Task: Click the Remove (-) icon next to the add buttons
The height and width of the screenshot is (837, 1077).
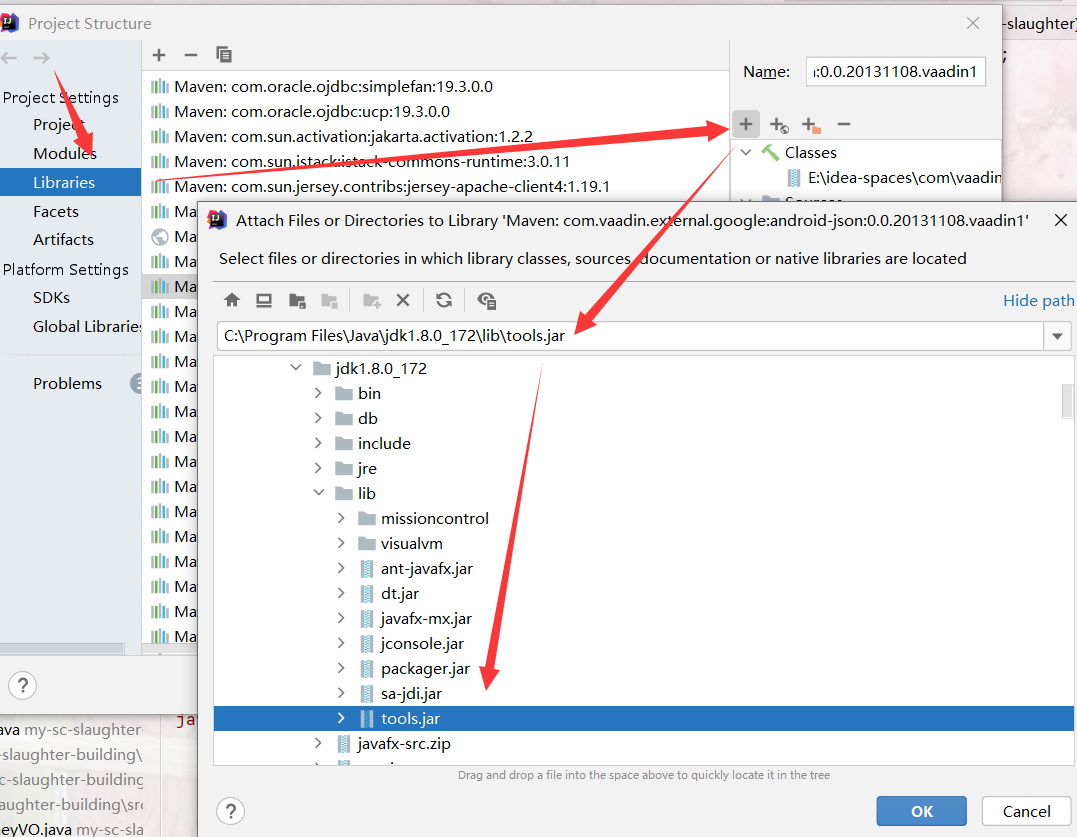Action: click(843, 123)
